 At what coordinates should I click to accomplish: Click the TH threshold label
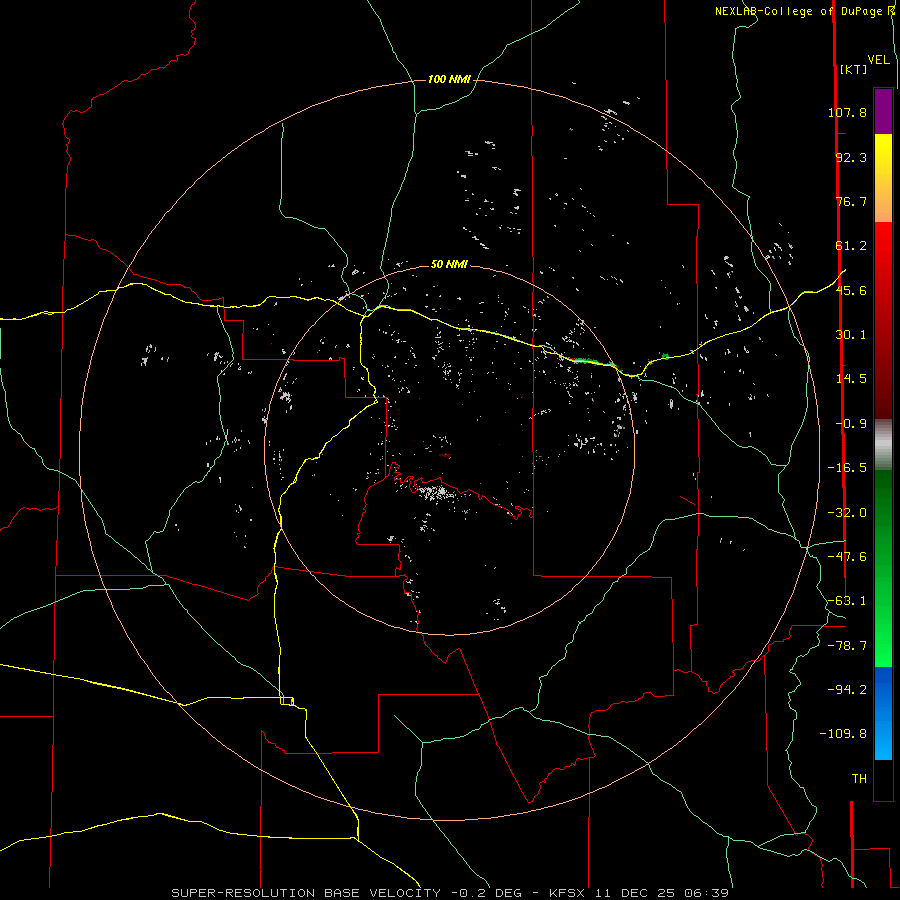tap(859, 779)
